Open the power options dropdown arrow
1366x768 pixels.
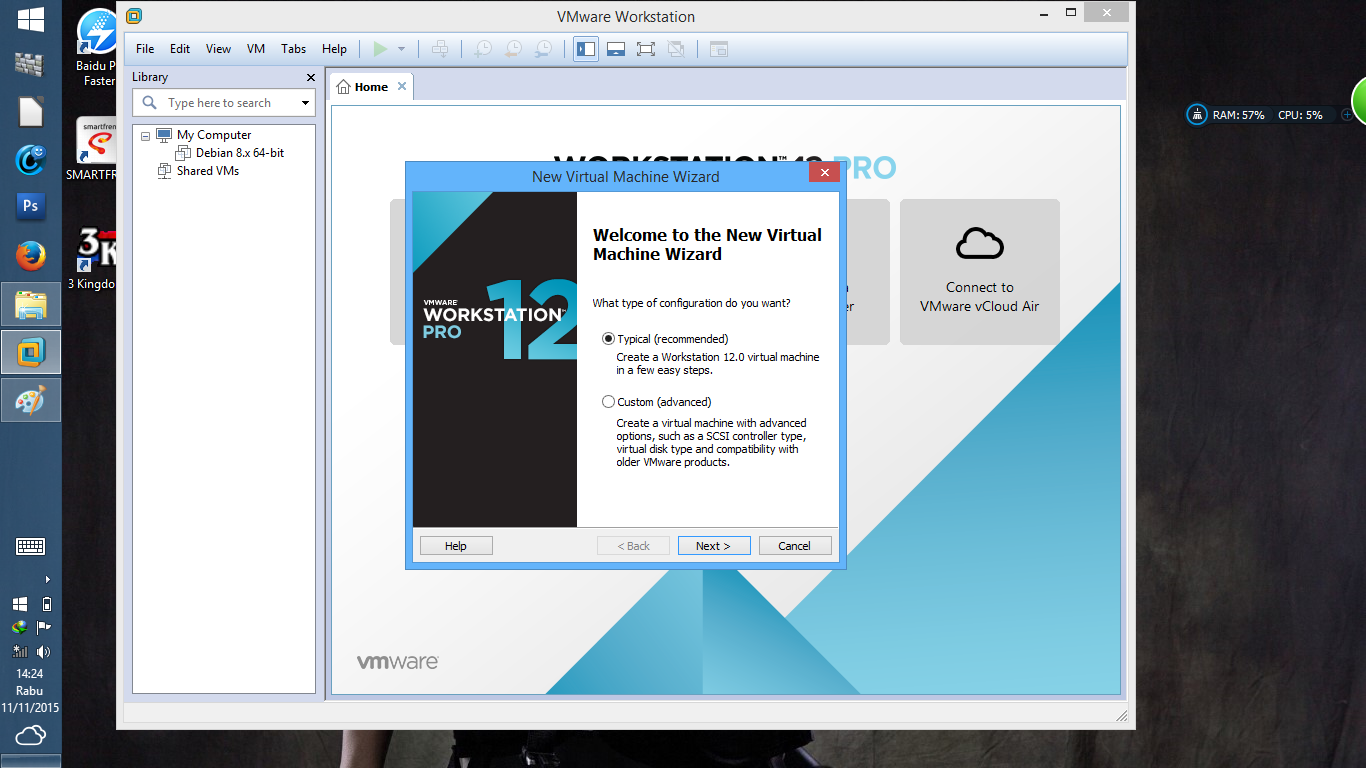pyautogui.click(x=401, y=49)
